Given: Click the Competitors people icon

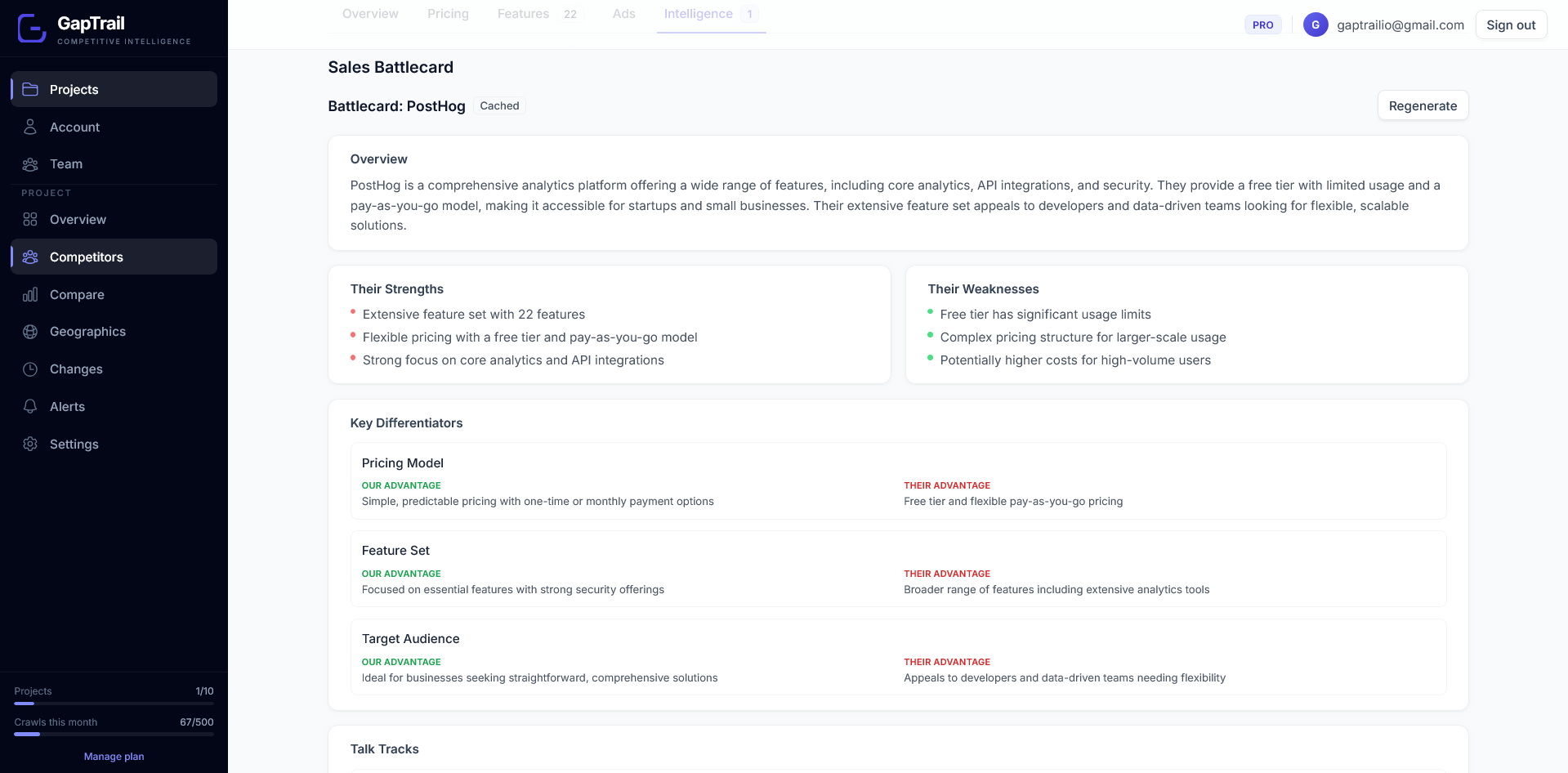Looking at the screenshot, I should point(30,257).
